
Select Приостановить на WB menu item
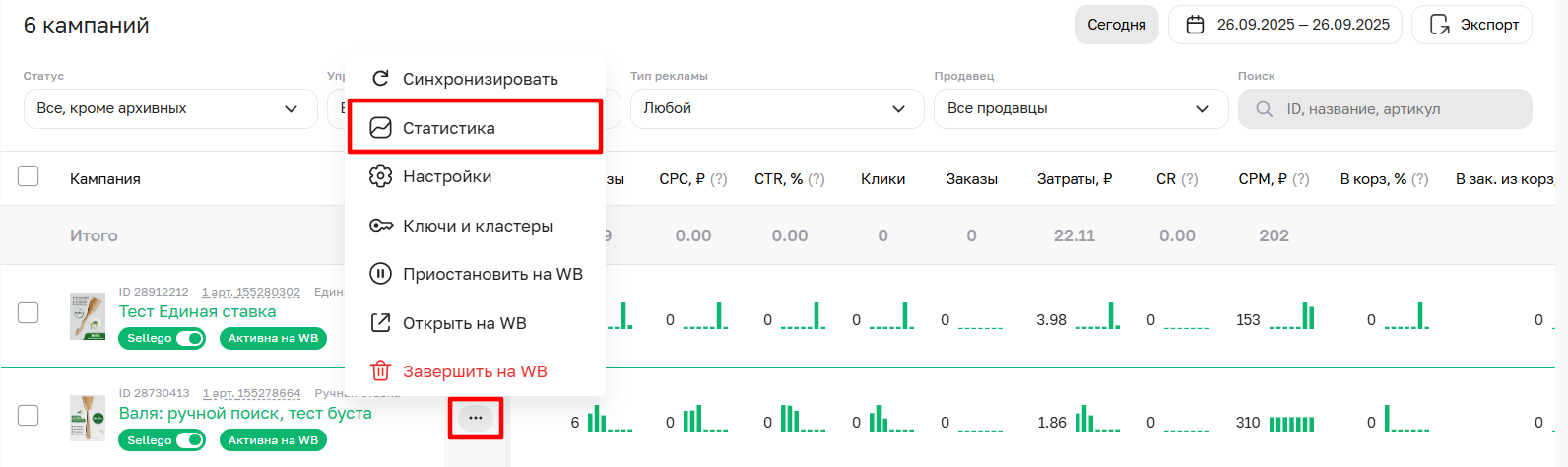(x=492, y=274)
